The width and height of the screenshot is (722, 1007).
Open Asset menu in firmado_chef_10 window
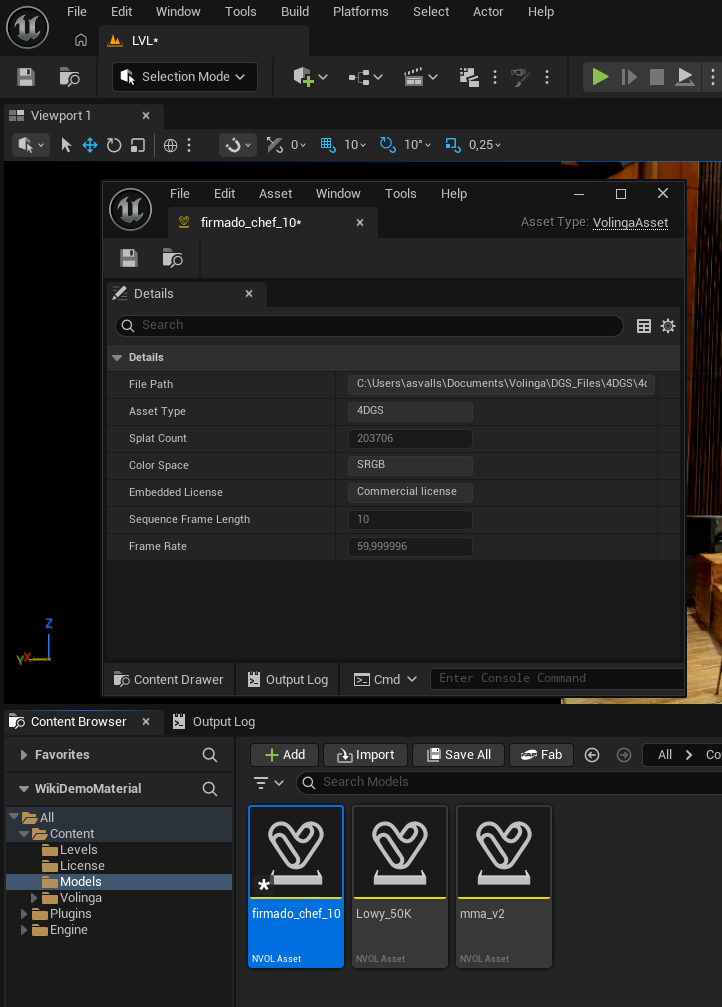(276, 193)
